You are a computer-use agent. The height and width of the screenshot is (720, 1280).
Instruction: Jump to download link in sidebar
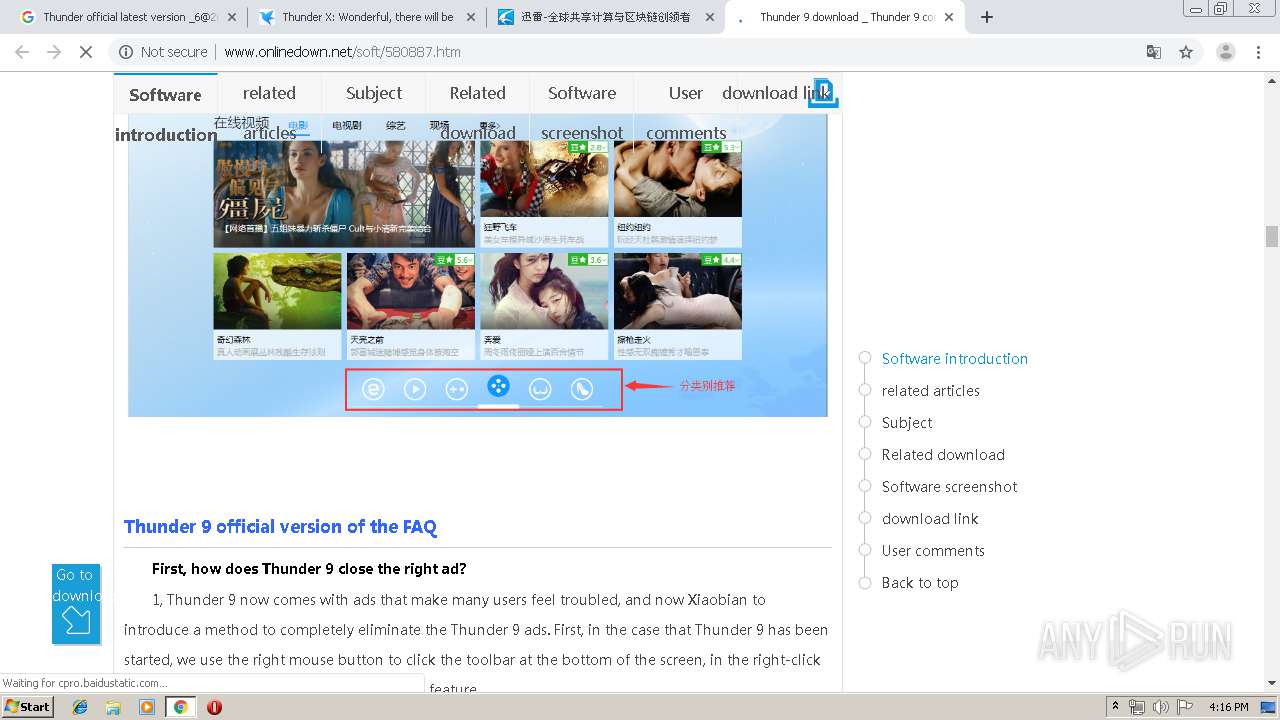[x=929, y=519]
